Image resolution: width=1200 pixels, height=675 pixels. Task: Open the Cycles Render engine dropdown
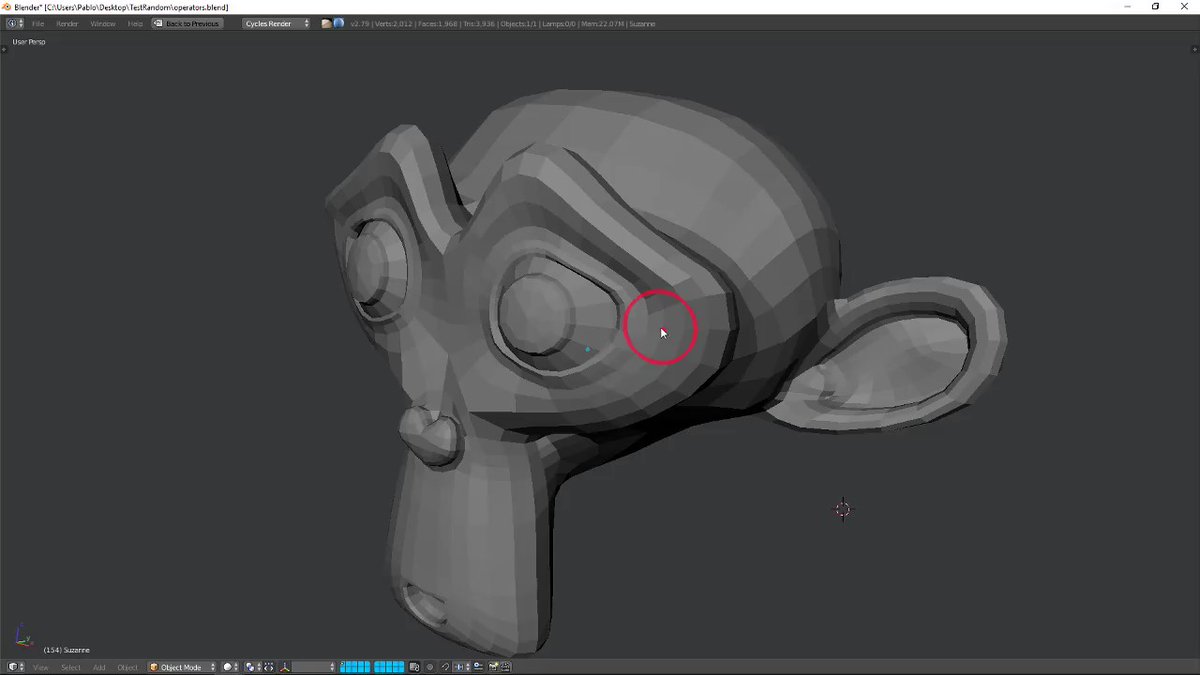276,23
